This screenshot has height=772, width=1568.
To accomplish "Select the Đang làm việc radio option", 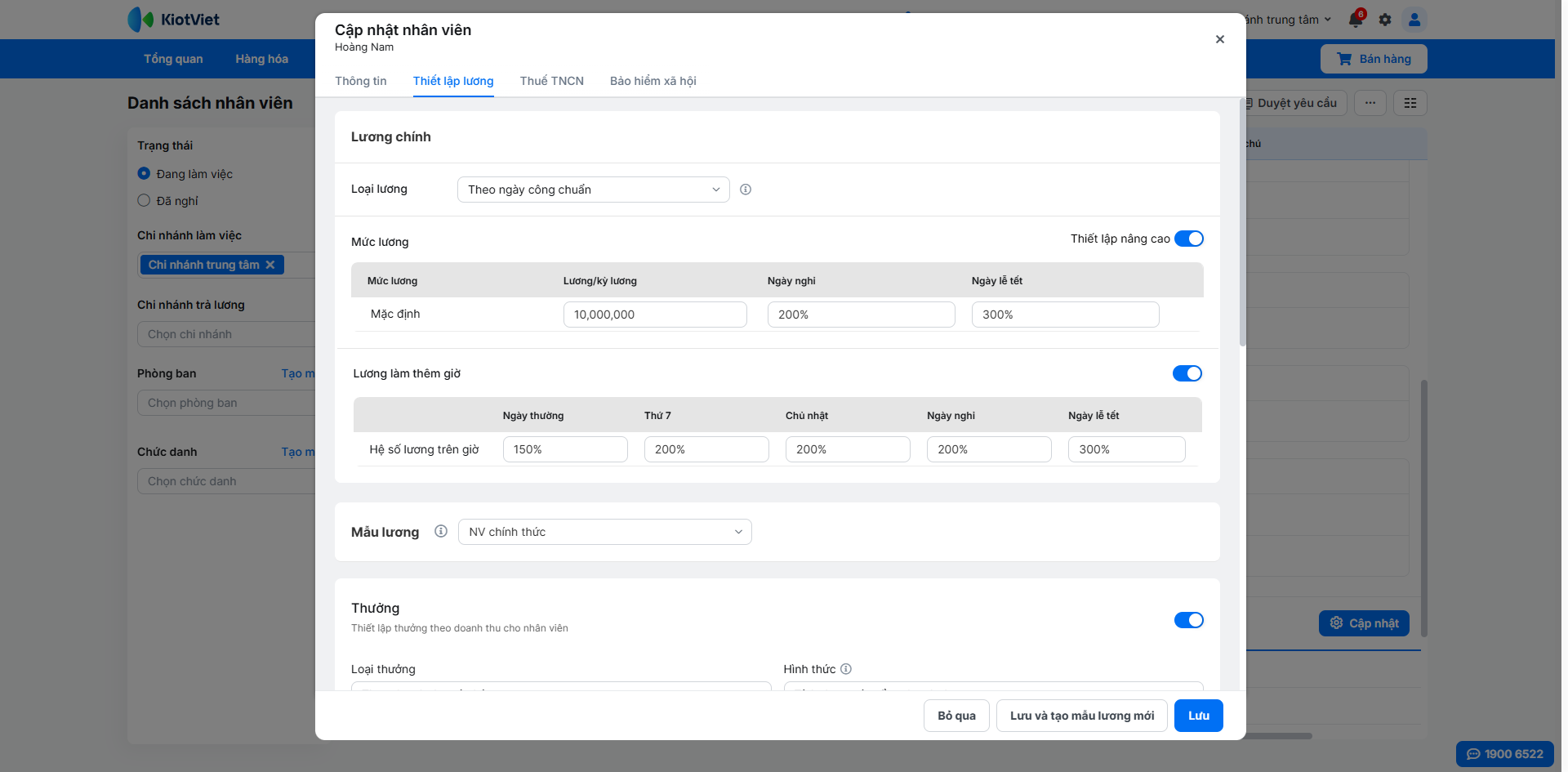I will point(144,173).
